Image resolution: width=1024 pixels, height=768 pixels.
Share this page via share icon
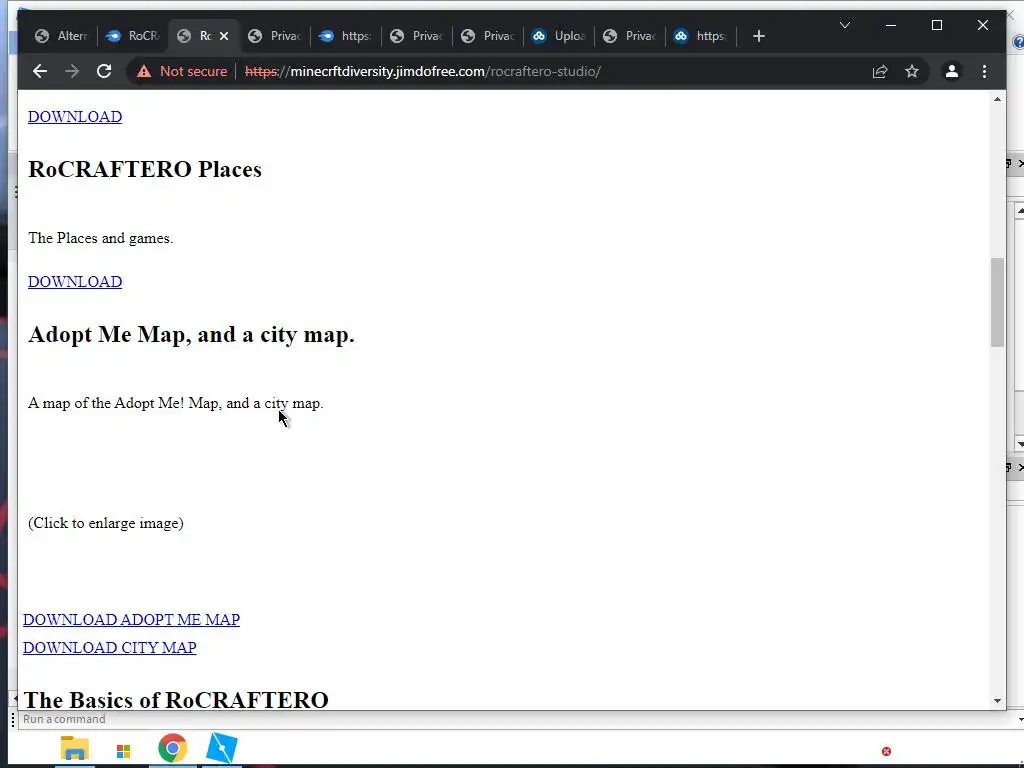pos(880,71)
